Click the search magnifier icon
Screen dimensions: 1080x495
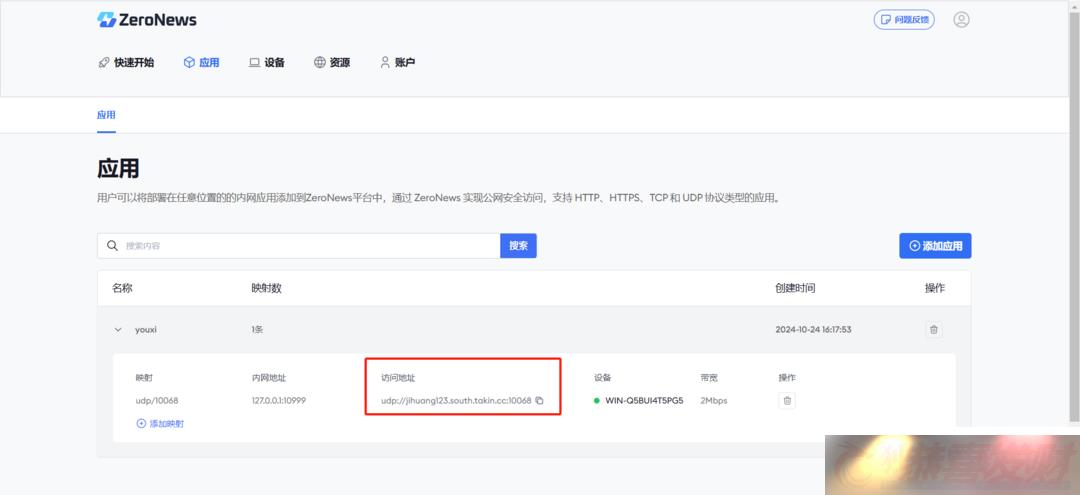112,246
